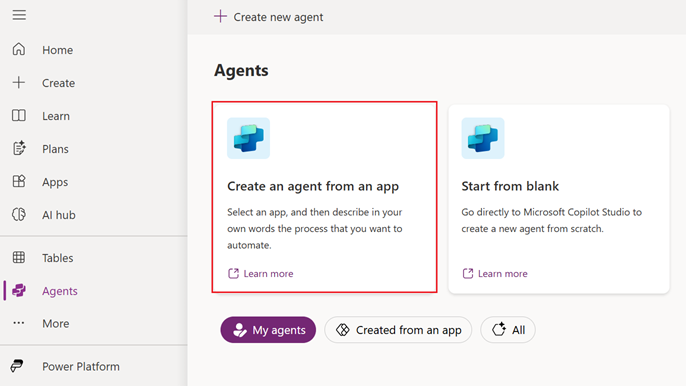Click Copilot icon on Start from blank card
The height and width of the screenshot is (386, 686).
point(483,138)
